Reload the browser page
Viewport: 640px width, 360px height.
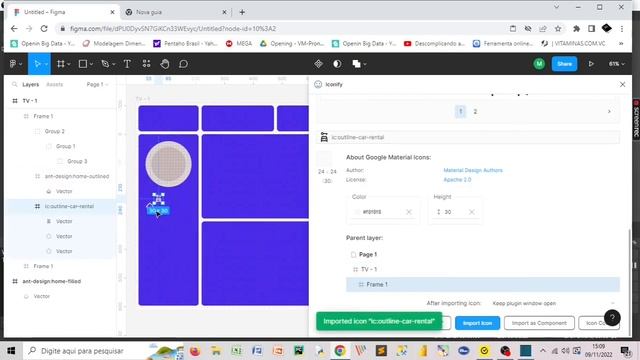point(44,29)
